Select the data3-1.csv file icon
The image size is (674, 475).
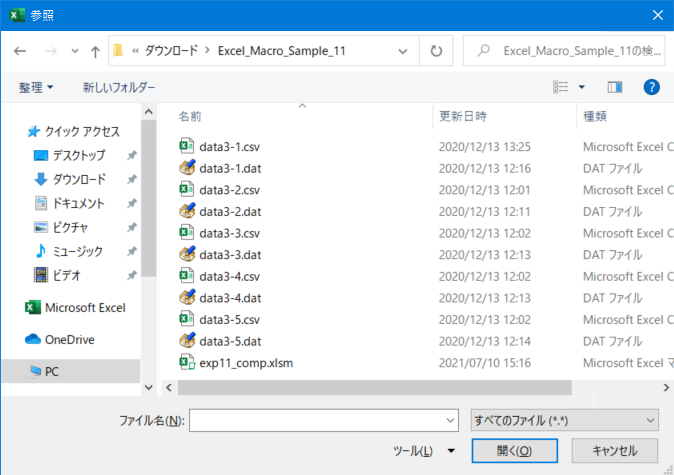point(187,146)
